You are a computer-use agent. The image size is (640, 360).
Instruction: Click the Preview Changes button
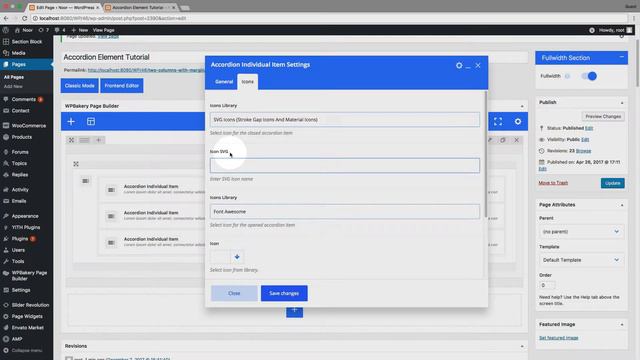click(603, 116)
